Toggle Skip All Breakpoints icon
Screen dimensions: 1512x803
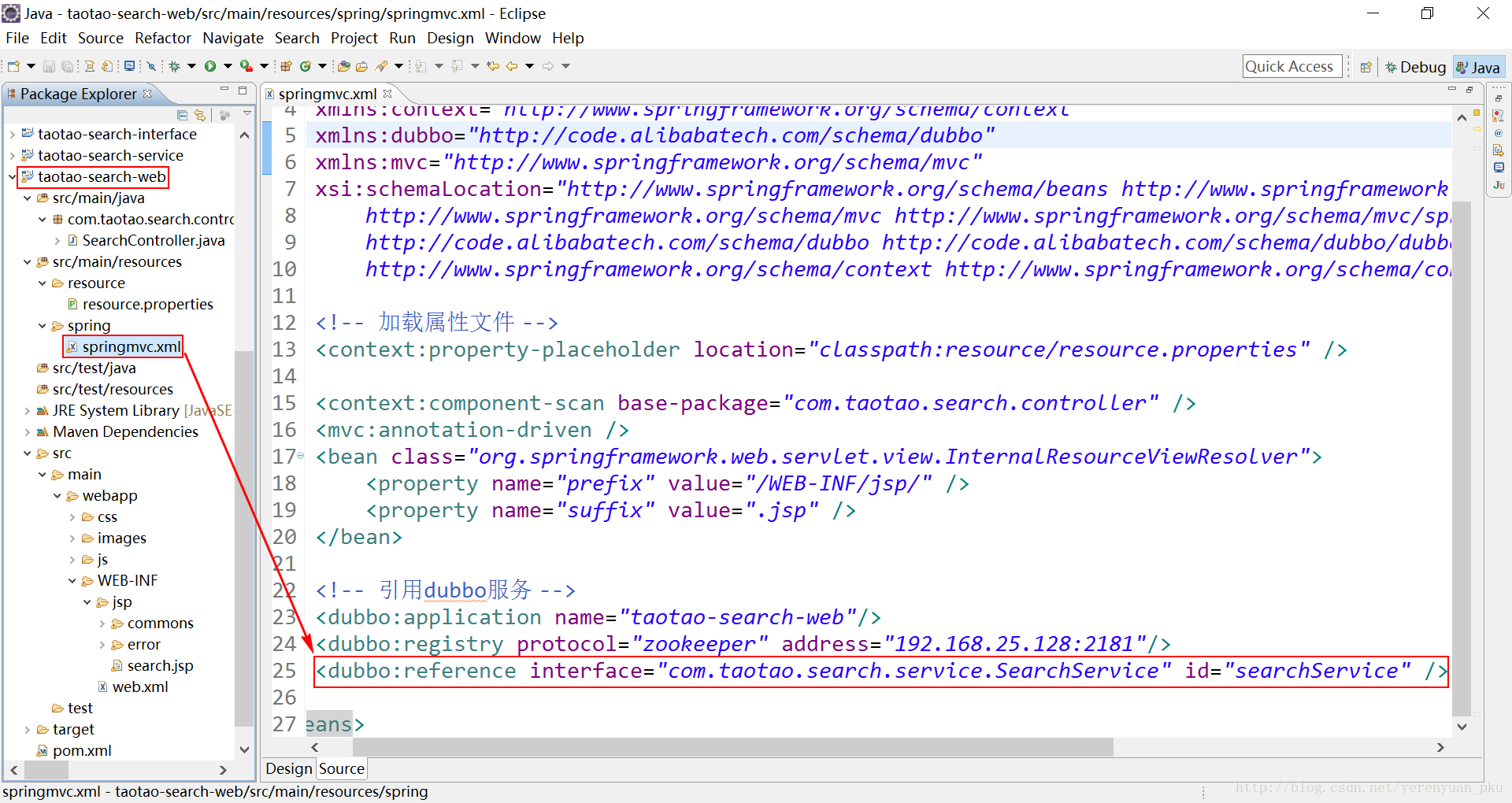151,67
